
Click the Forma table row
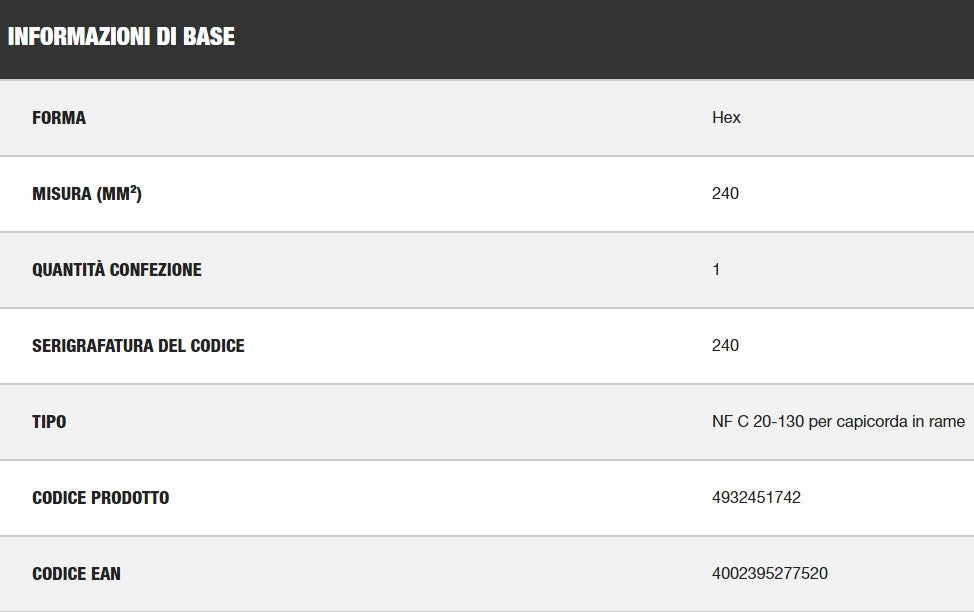(487, 118)
